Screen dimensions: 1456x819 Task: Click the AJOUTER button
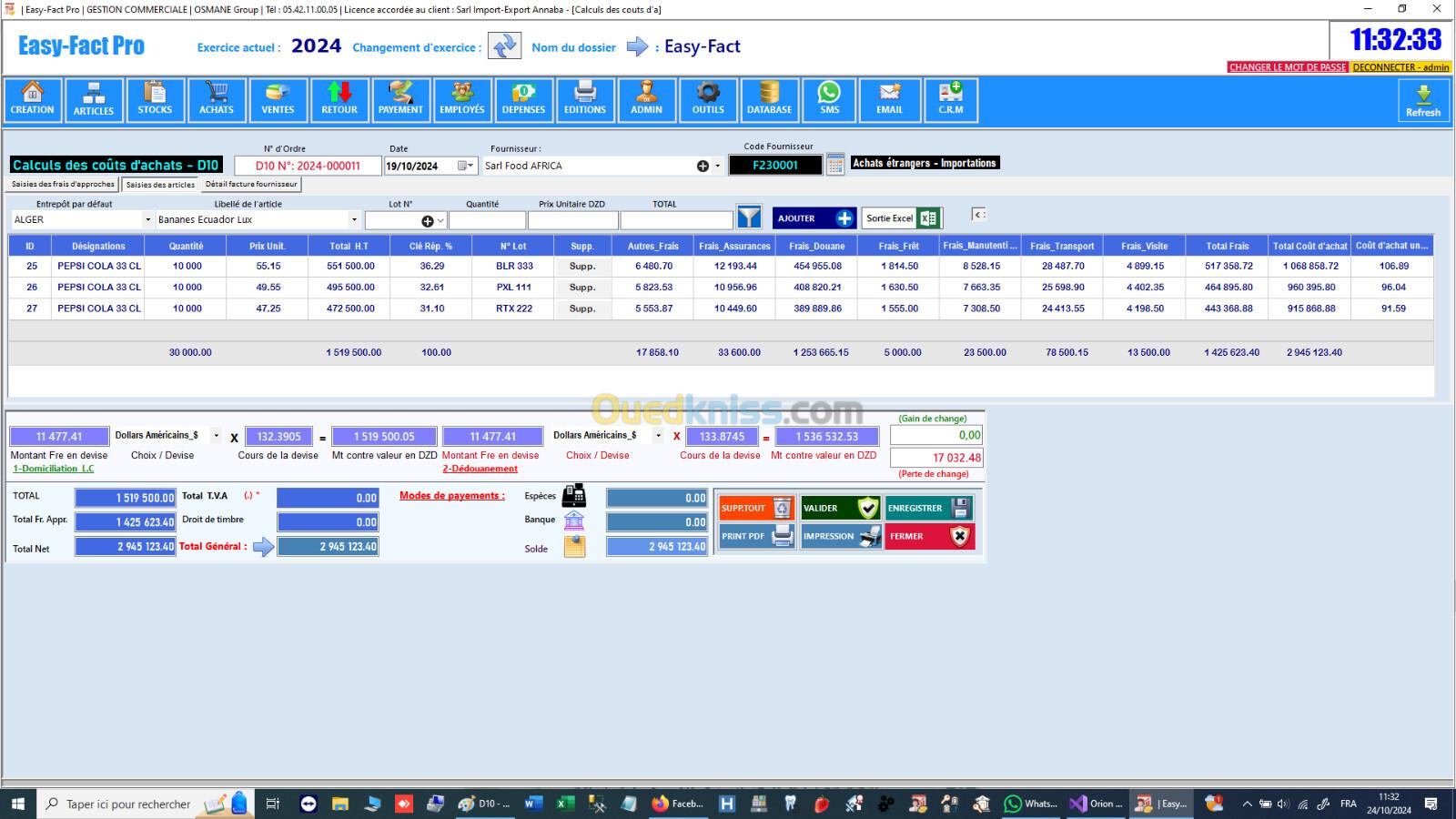click(x=814, y=218)
